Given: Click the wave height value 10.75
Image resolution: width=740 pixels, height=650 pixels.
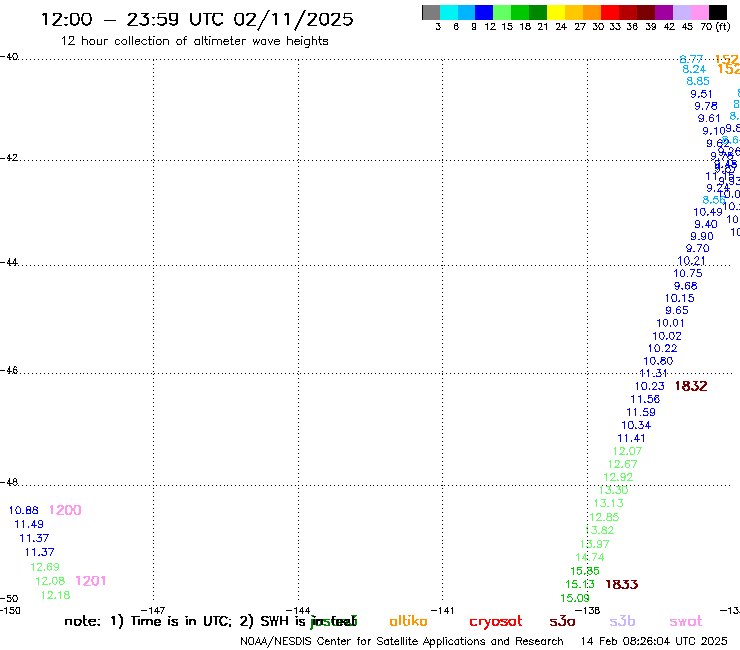Looking at the screenshot, I should (x=688, y=273).
